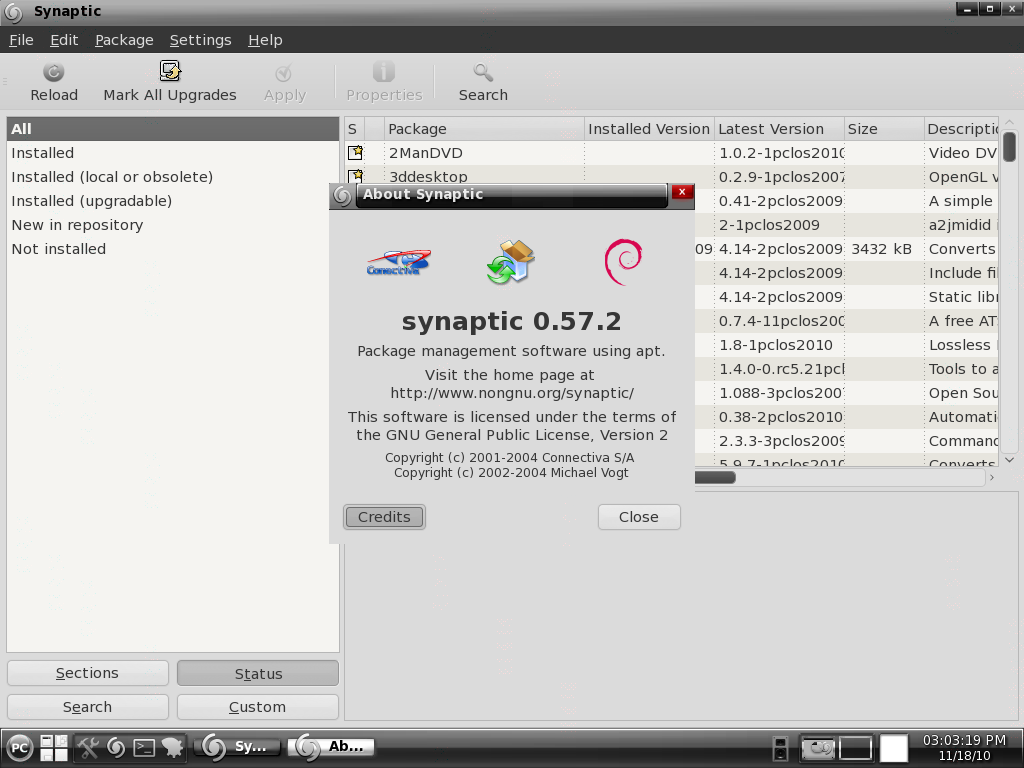Toggle the status marker beside 3ddesktop
Screen dimensions: 1024x768
pos(355,176)
